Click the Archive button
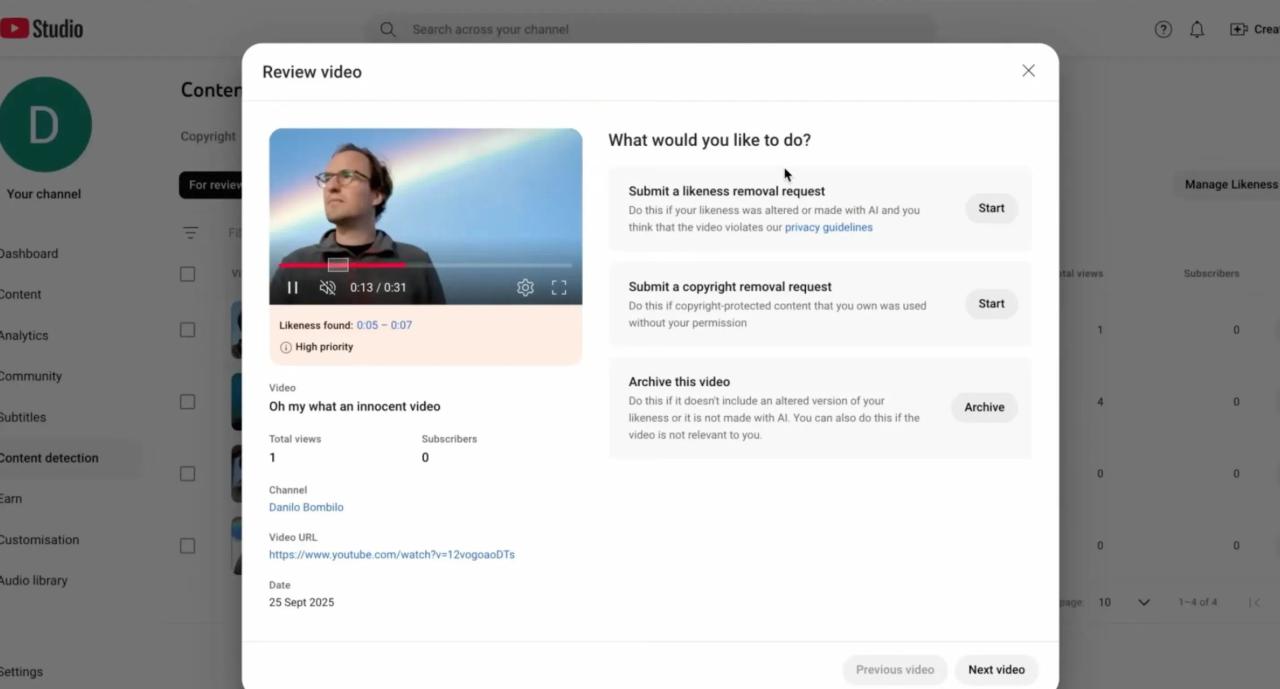 [x=984, y=407]
